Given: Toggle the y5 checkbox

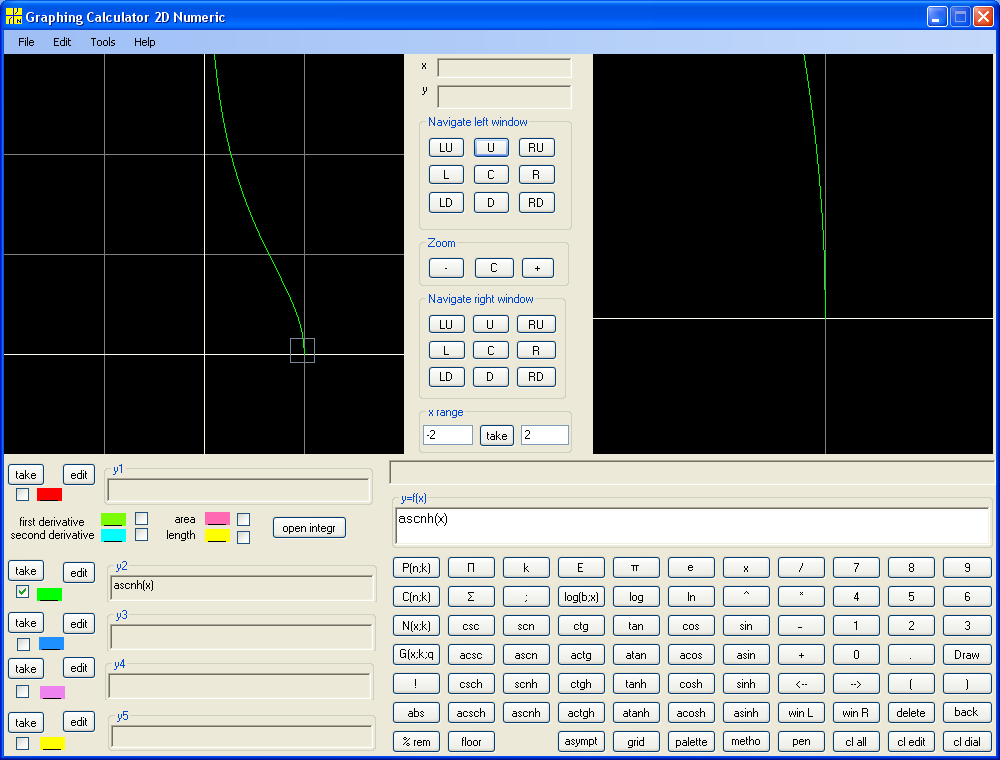Looking at the screenshot, I should pos(22,743).
